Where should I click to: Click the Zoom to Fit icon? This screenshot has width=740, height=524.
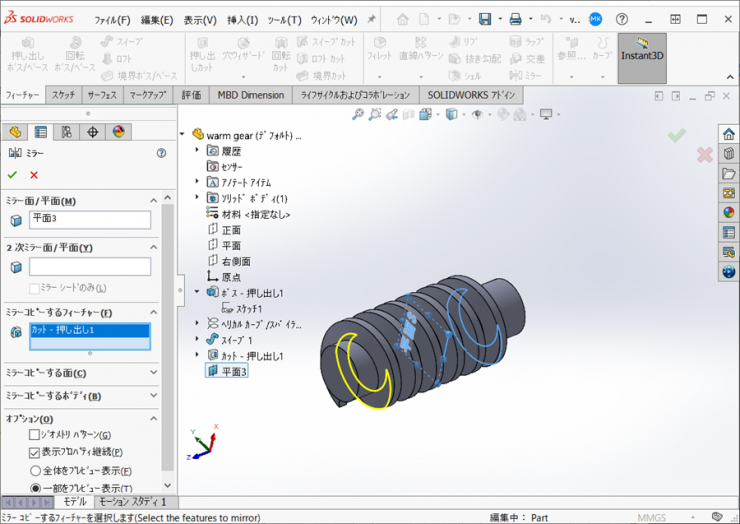coord(358,115)
